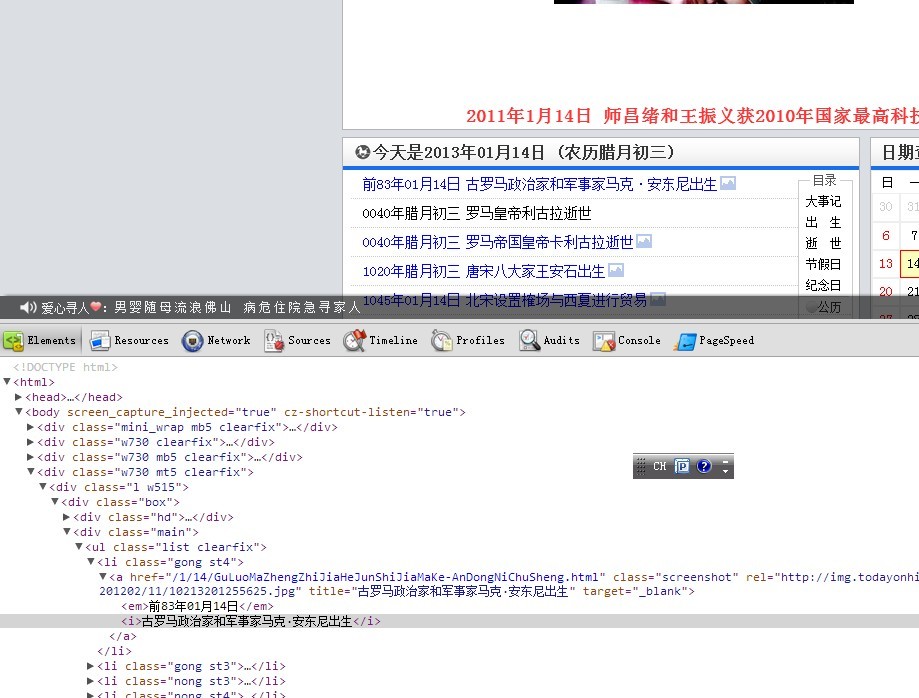The image size is (919, 698).
Task: Open link 1045年01月14日 北宋设置榷场与西夏进行贸易
Action: point(505,299)
